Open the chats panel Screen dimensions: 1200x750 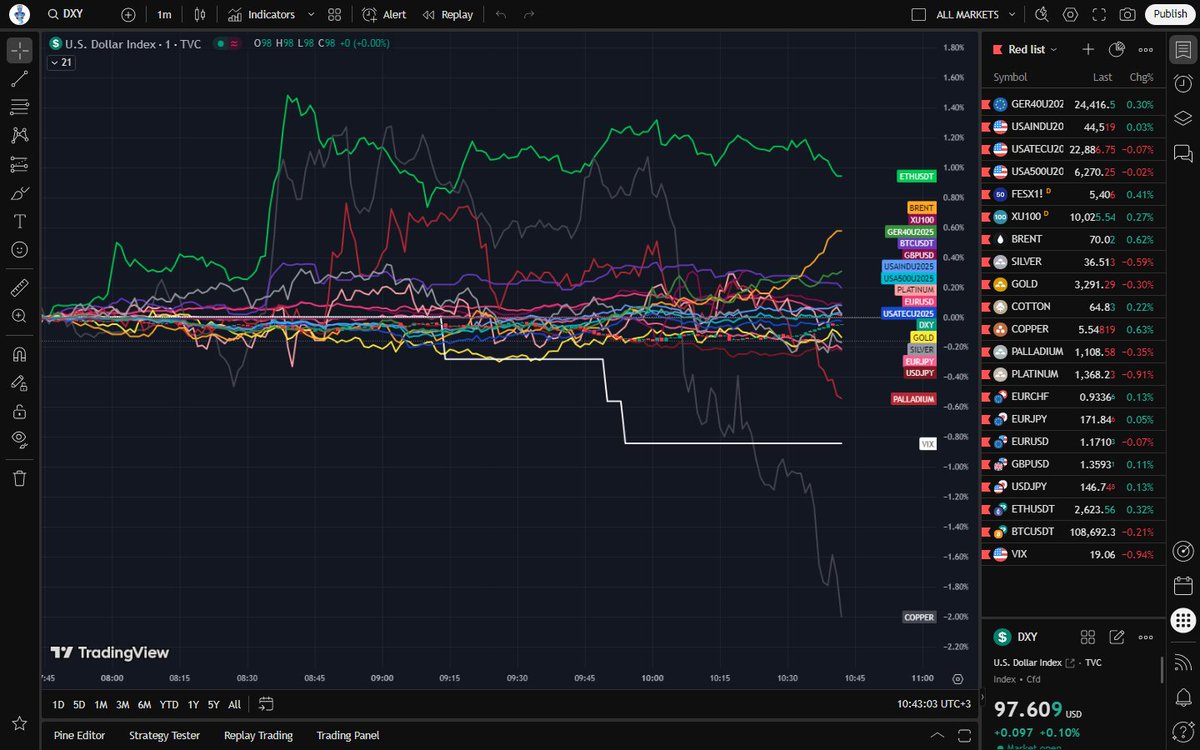[x=1183, y=152]
